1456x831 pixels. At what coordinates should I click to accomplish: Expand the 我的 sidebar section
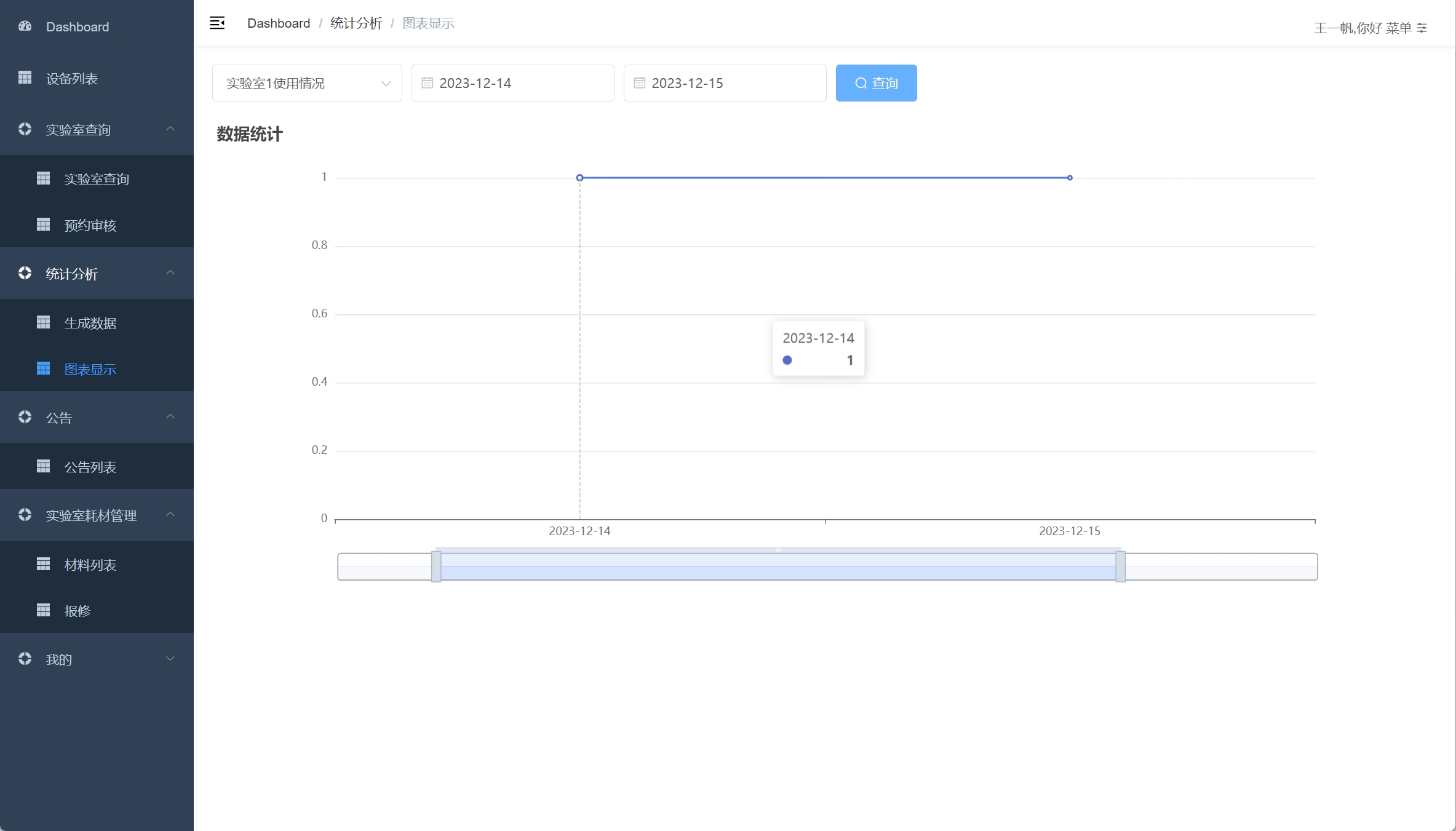pyautogui.click(x=170, y=659)
